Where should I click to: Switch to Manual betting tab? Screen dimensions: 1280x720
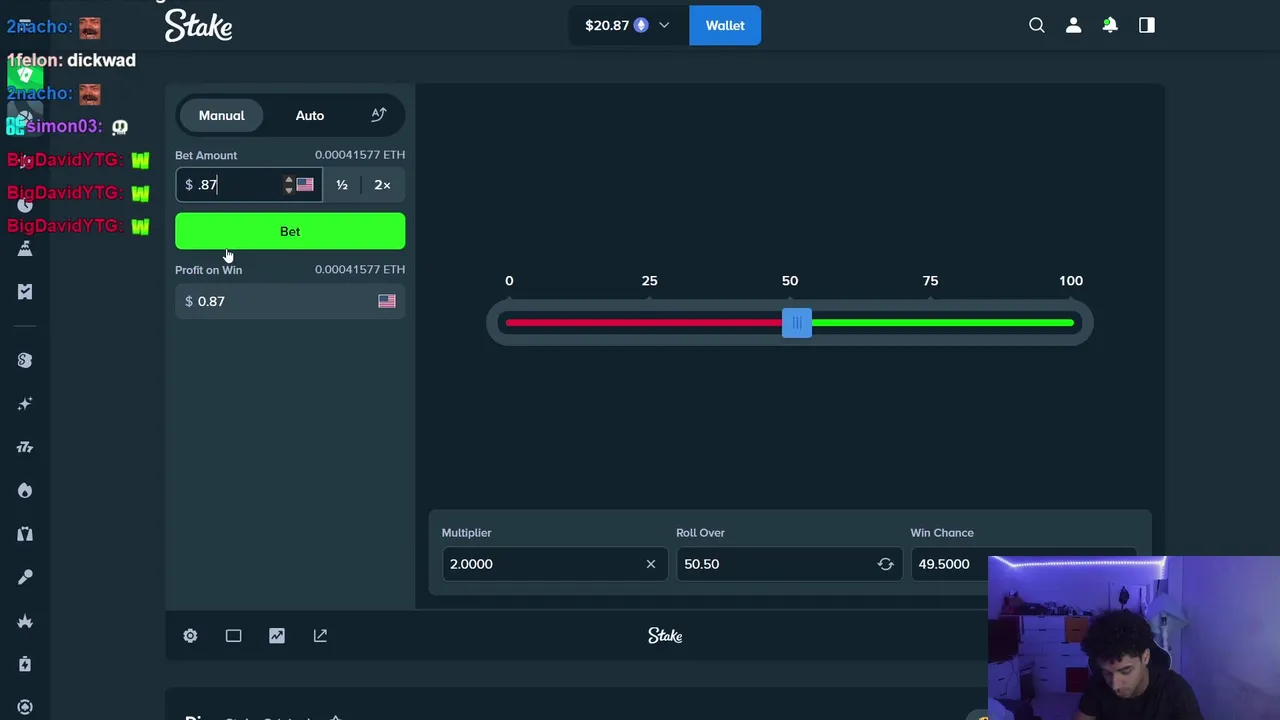(x=221, y=115)
